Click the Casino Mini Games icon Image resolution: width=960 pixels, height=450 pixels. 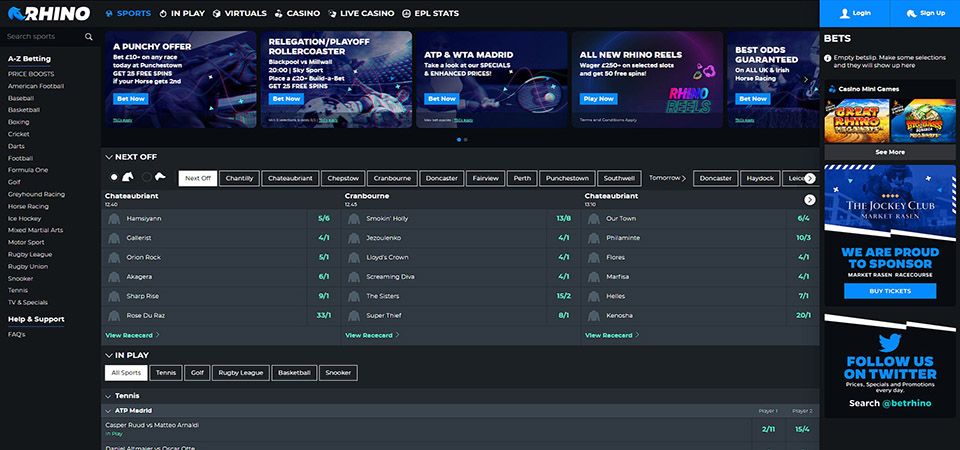point(832,89)
